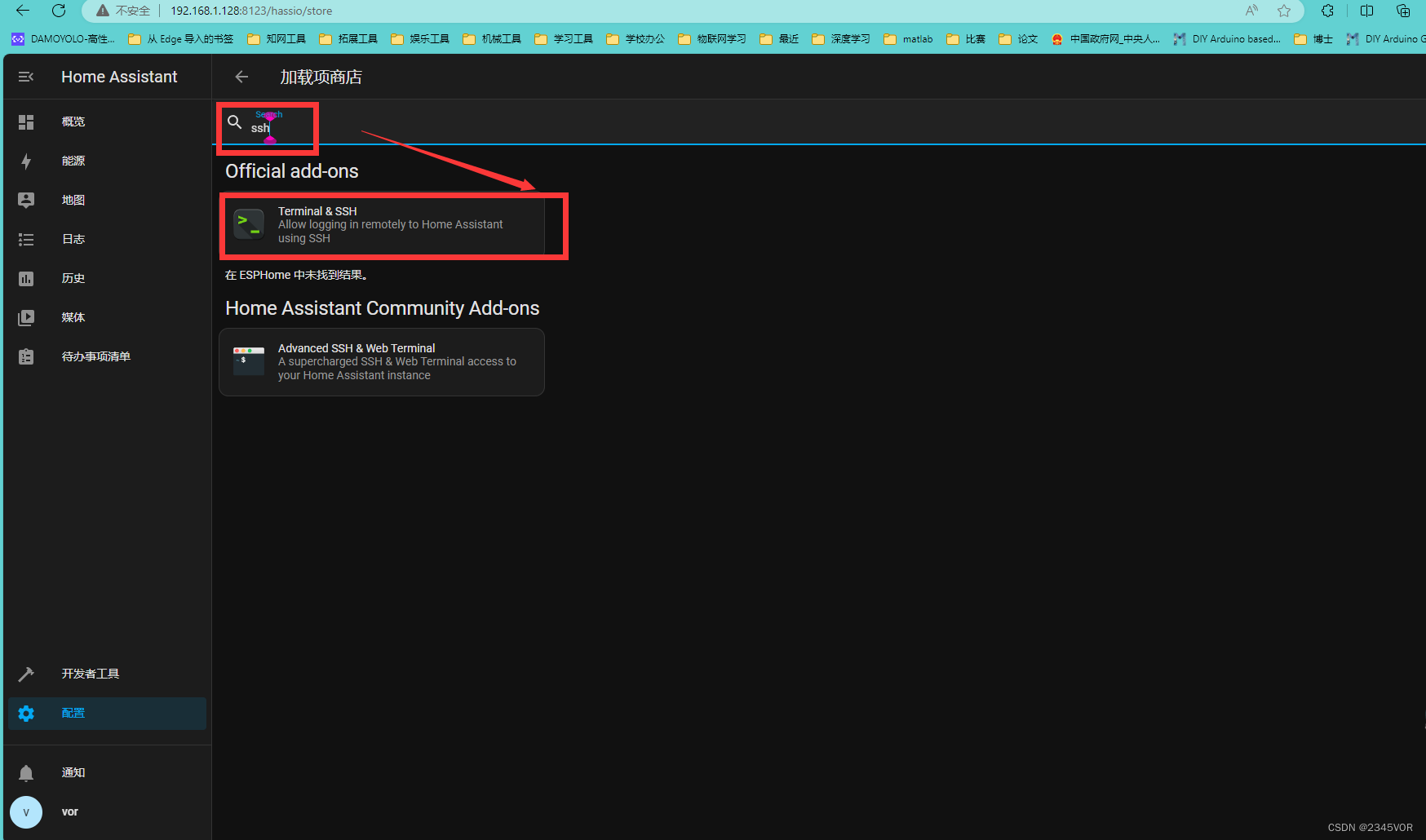Open the 通知 notification bell icon
The image size is (1426, 840).
[26, 772]
